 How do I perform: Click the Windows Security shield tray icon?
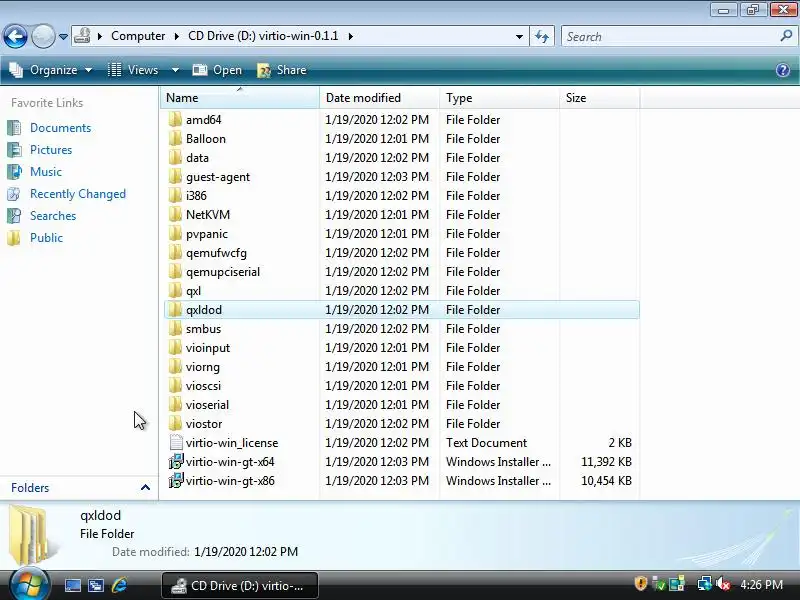(640, 583)
